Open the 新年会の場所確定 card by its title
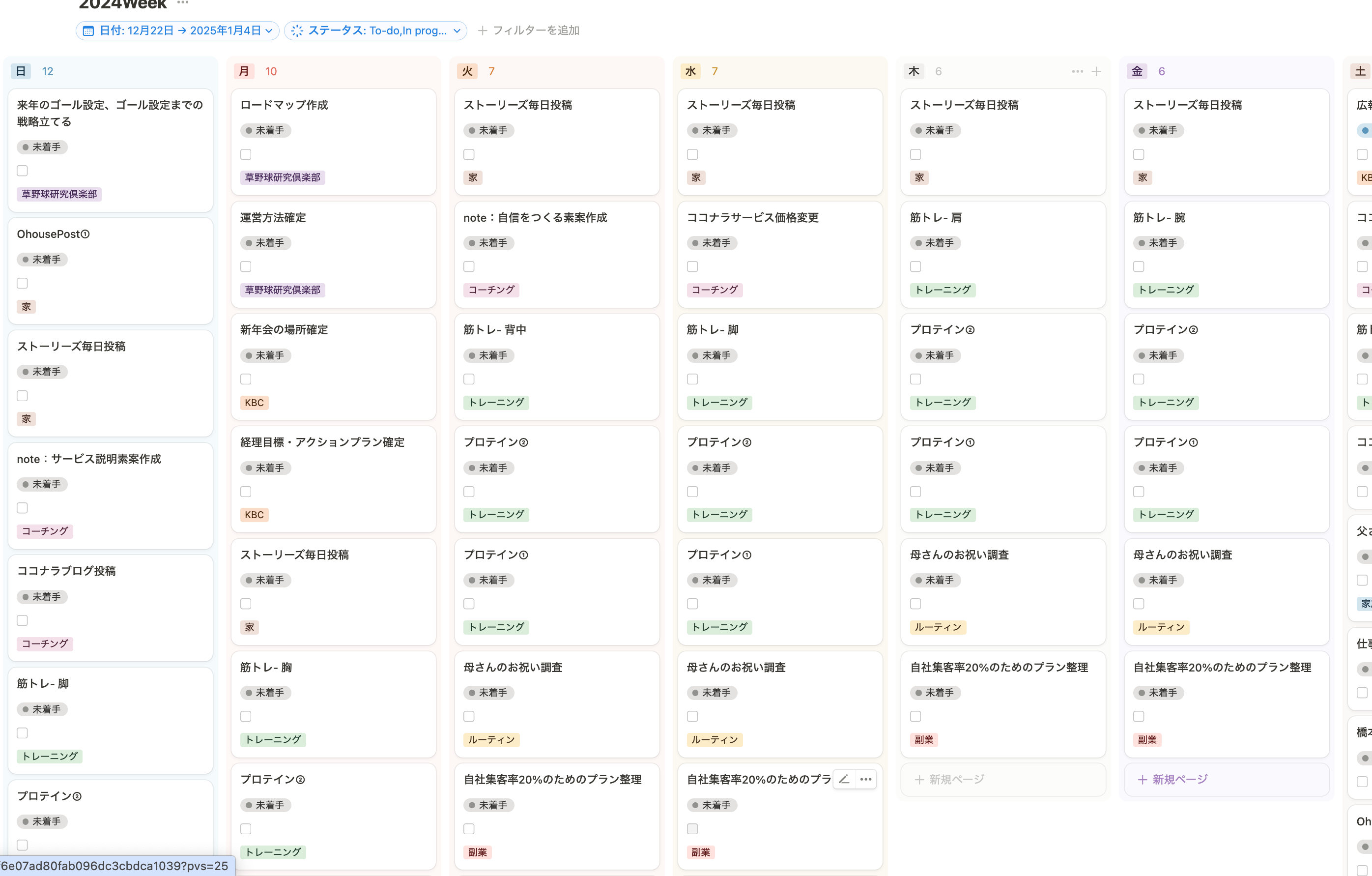Viewport: 1372px width, 876px height. pos(284,329)
